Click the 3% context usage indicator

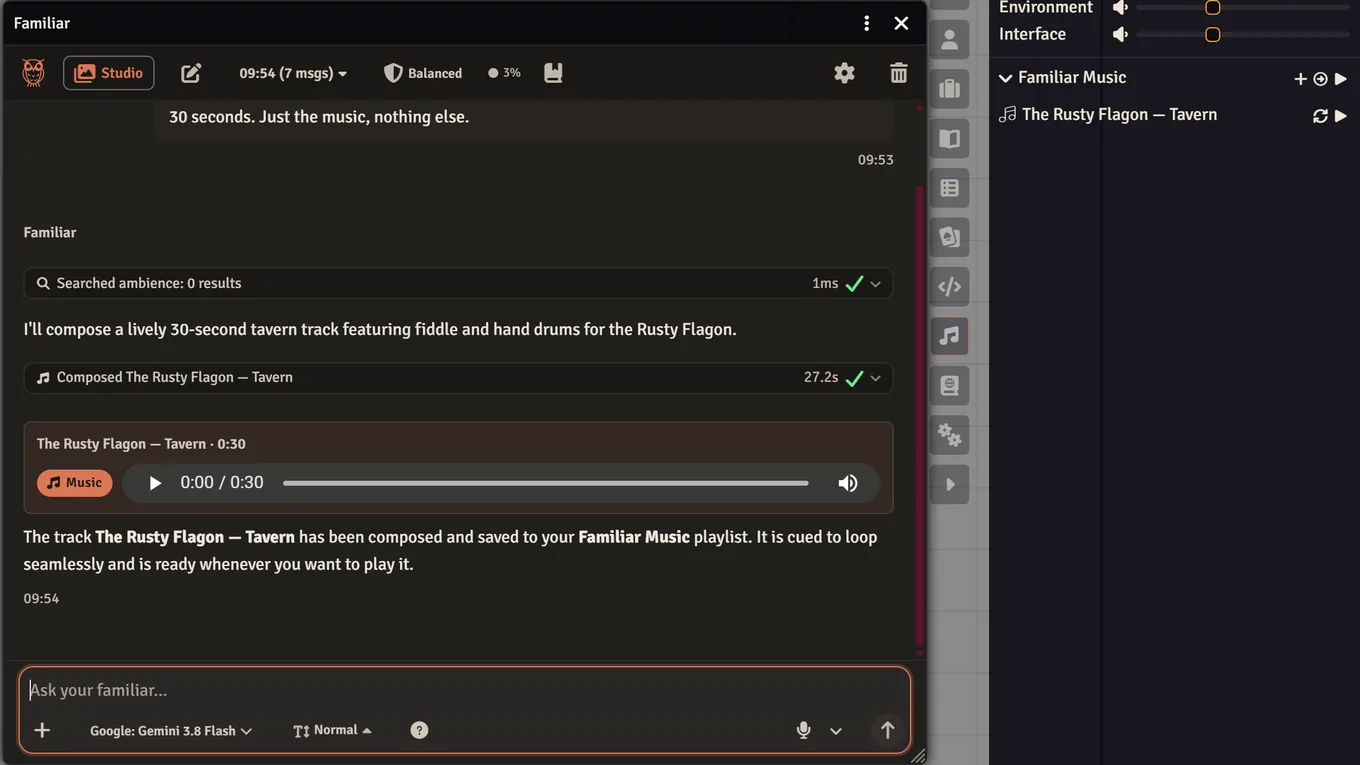pyautogui.click(x=504, y=73)
